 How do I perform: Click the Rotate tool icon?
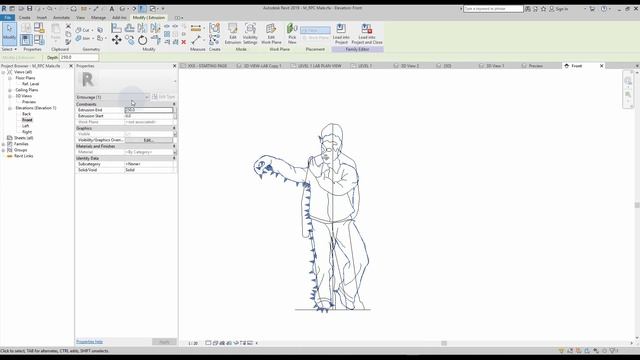[x=142, y=40]
